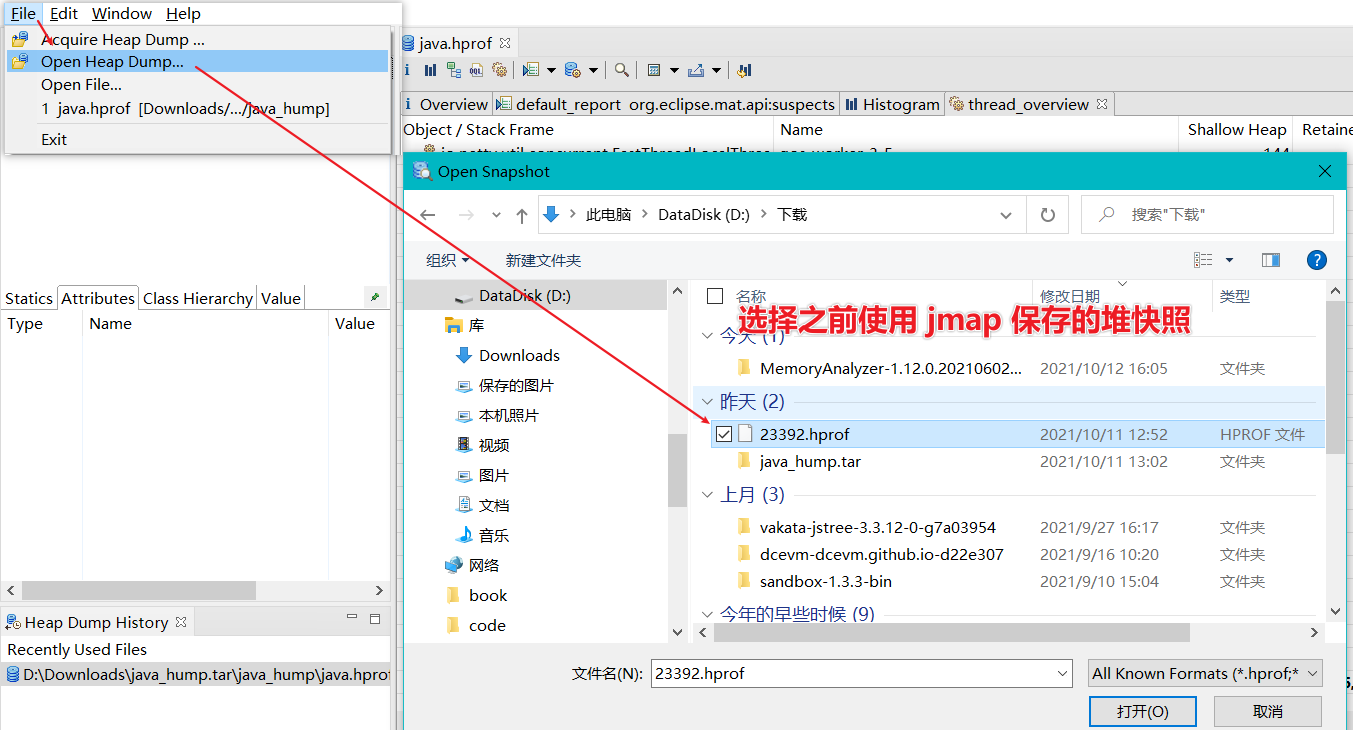Screen dimensions: 1353x730
Task: Close the thread_overview tab
Action: point(1102,104)
